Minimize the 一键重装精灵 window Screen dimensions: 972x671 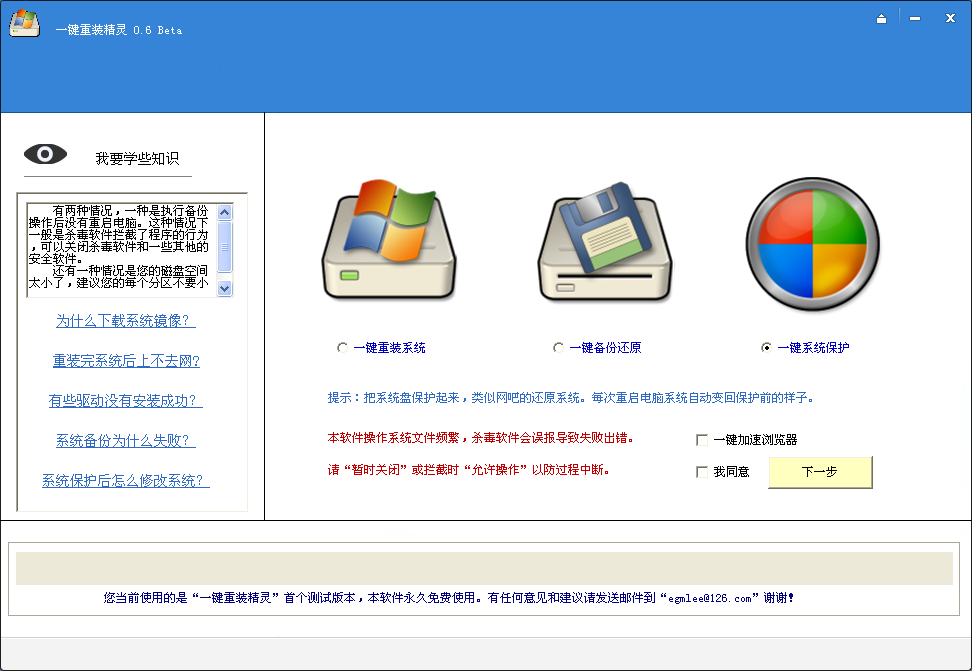point(915,19)
